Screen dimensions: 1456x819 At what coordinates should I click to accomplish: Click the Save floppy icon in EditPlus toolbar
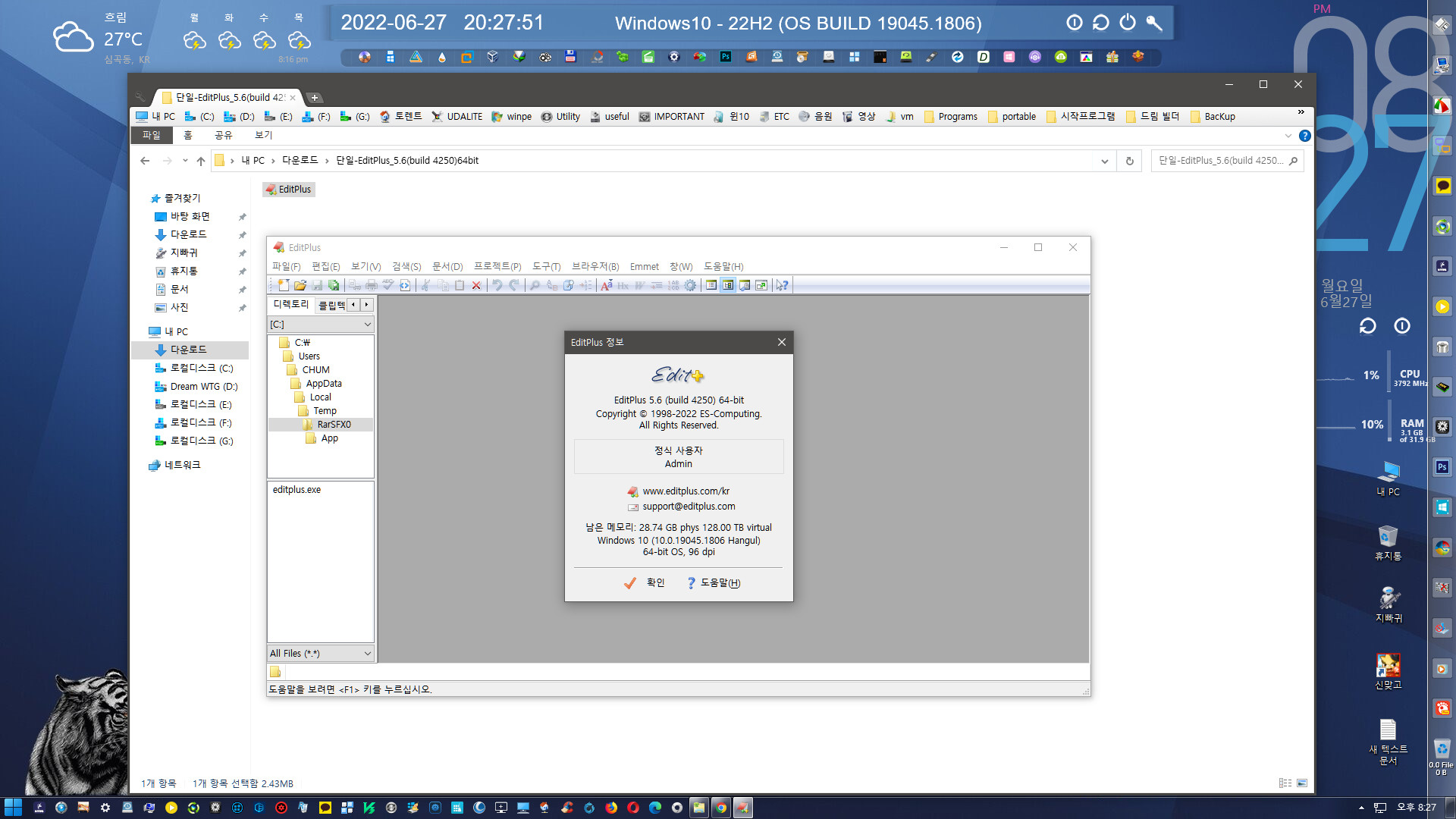(x=317, y=285)
